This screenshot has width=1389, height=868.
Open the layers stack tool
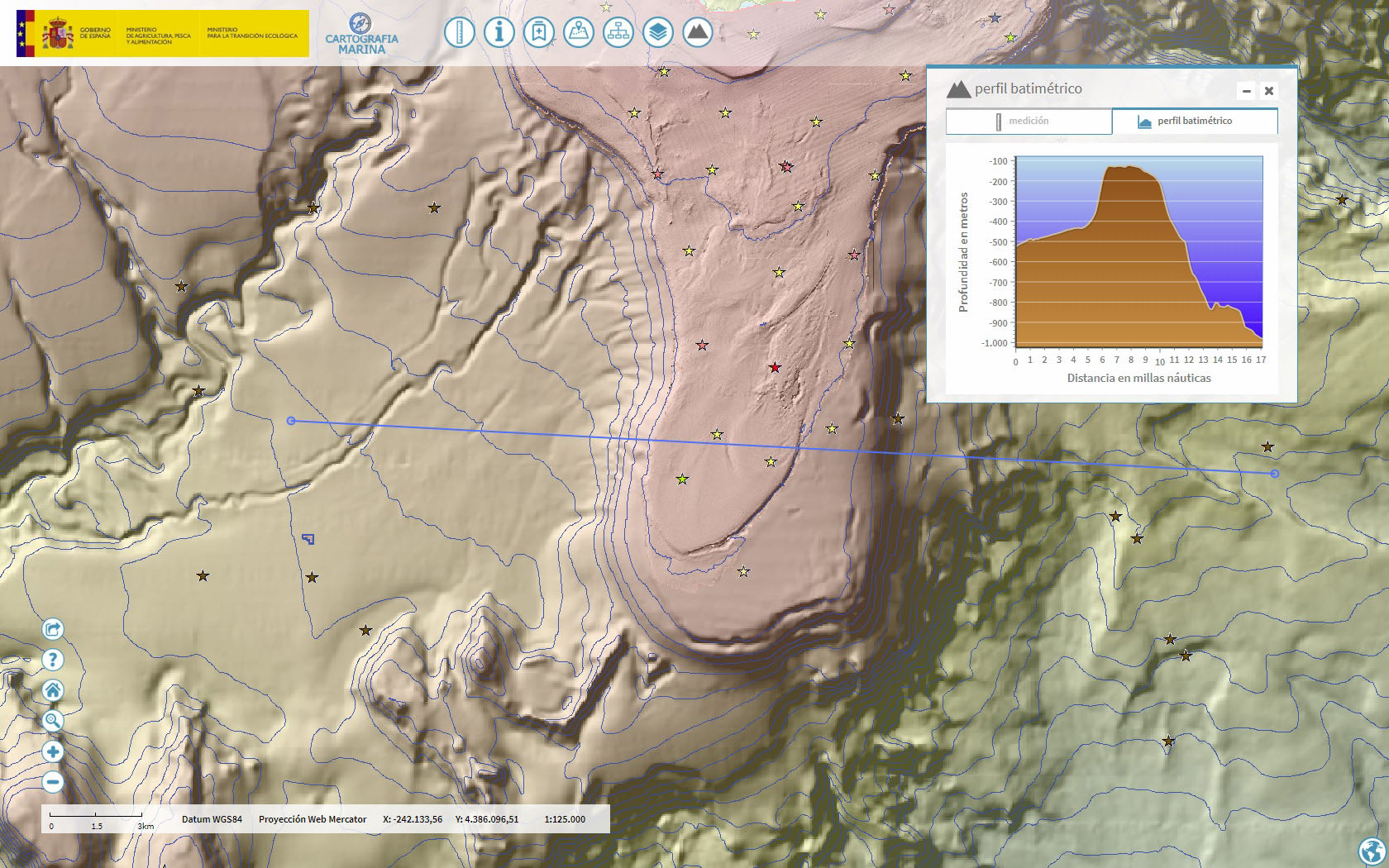pyautogui.click(x=658, y=33)
